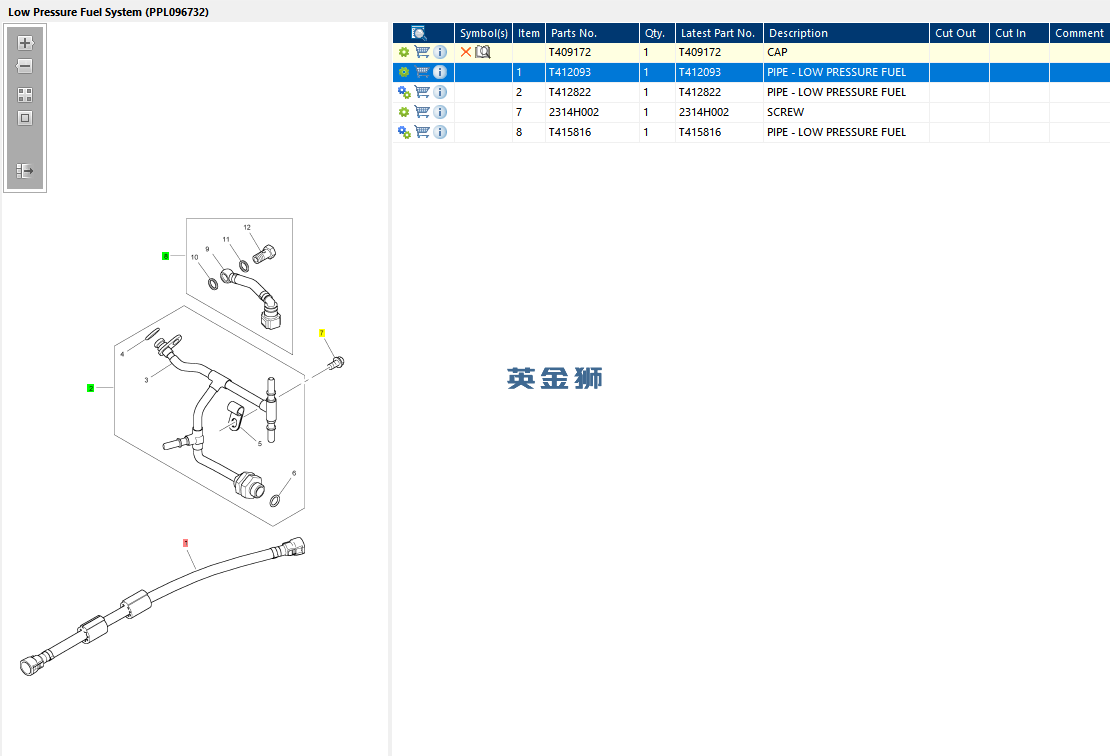Add T412093 pipe to cart
The image size is (1110, 756).
click(x=422, y=71)
